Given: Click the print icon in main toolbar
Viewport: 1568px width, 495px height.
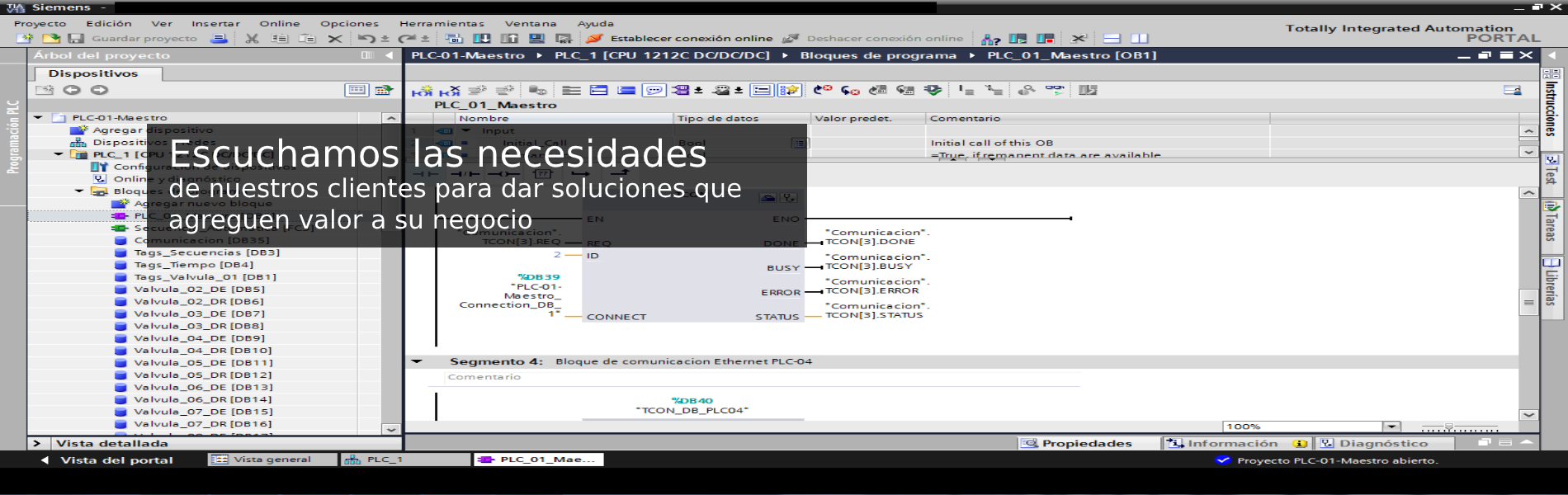Looking at the screenshot, I should [219, 39].
